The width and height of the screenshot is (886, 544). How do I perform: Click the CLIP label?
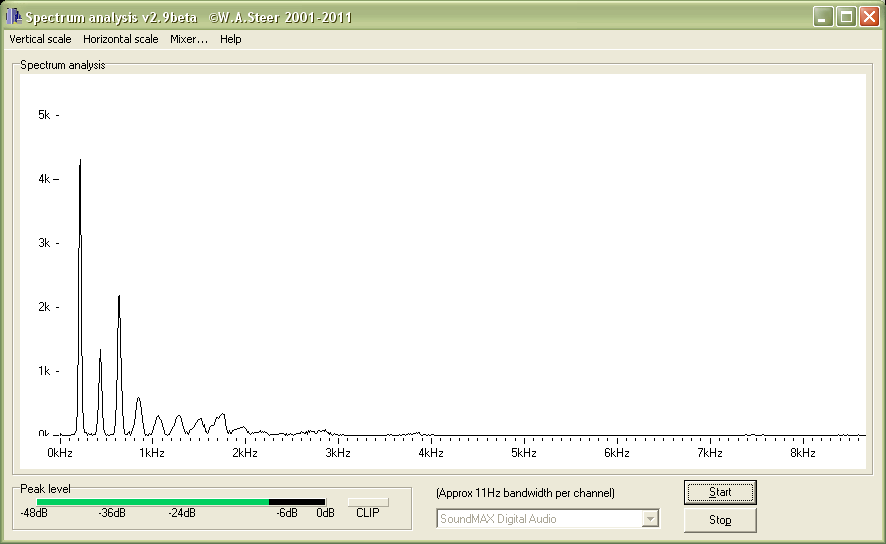(368, 513)
